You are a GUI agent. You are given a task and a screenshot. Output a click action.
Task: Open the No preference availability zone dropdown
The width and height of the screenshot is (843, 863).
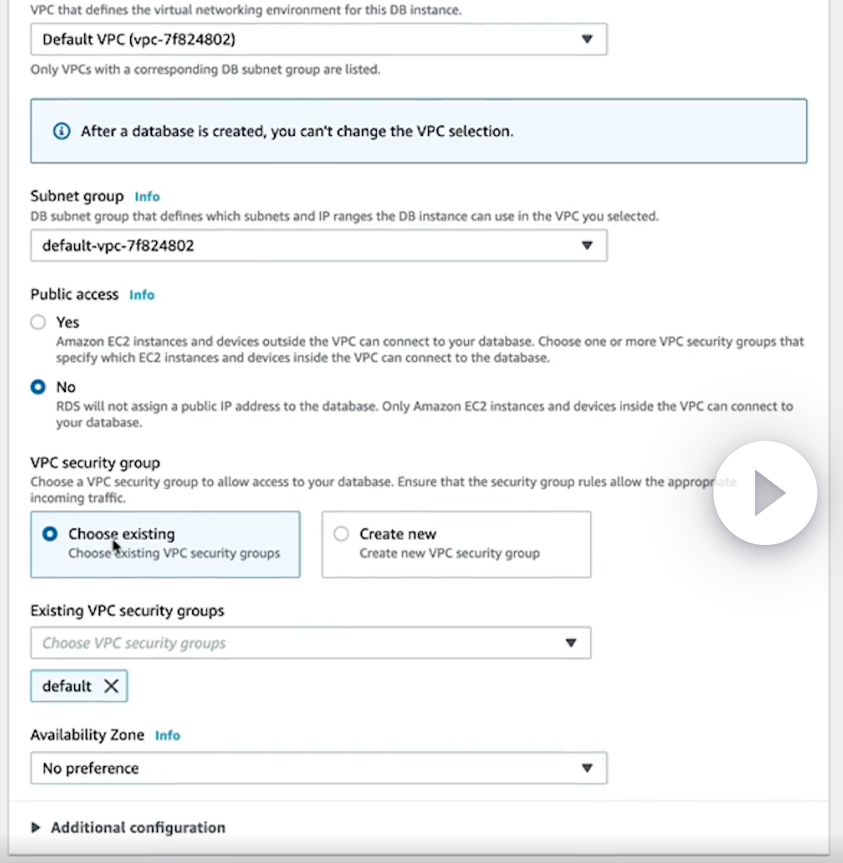pyautogui.click(x=300, y=768)
